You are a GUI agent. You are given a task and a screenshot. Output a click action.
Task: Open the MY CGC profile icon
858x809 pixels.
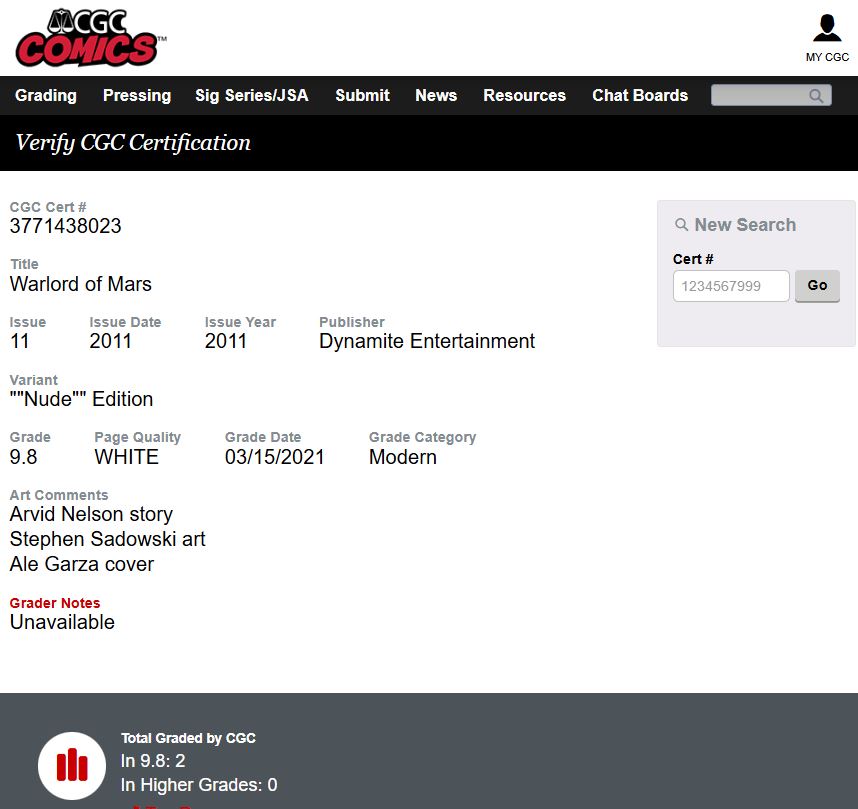point(827,28)
